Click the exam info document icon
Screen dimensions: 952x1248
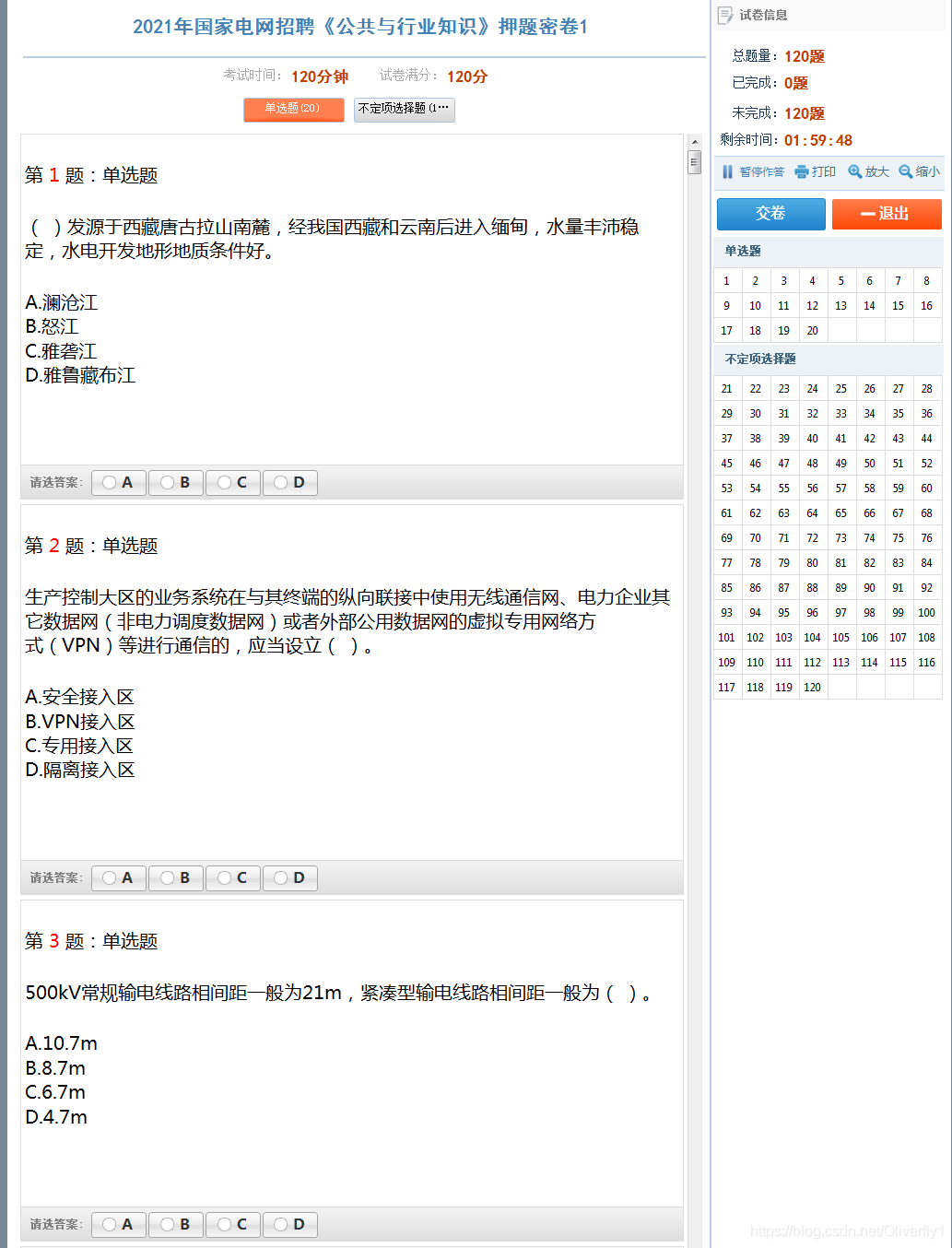coord(725,15)
